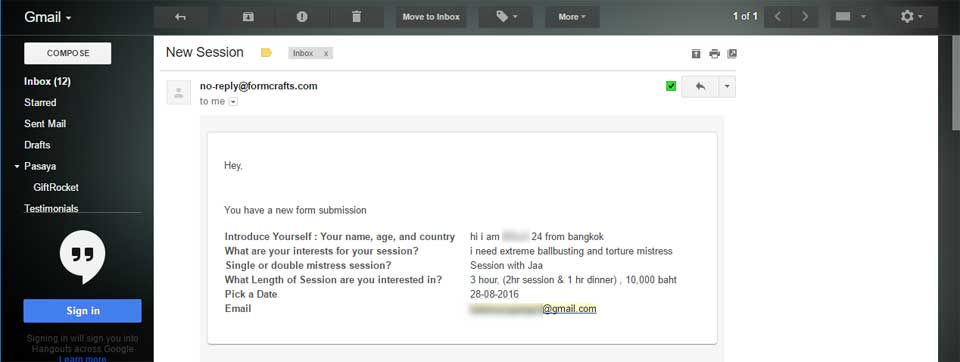This screenshot has width=960, height=362.
Task: Open the More actions dropdown
Action: 572,17
